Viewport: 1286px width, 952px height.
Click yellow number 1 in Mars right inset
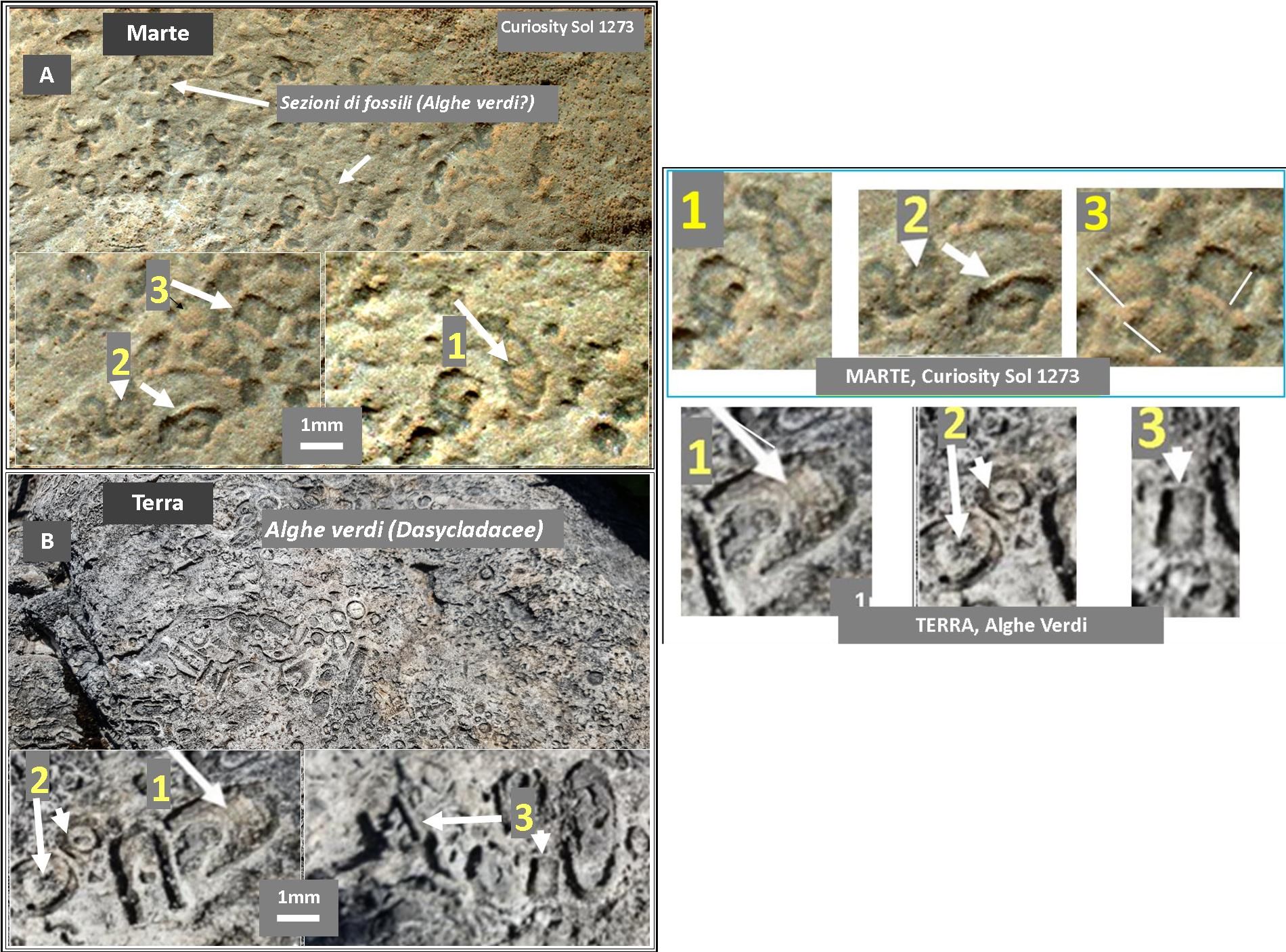pos(456,344)
